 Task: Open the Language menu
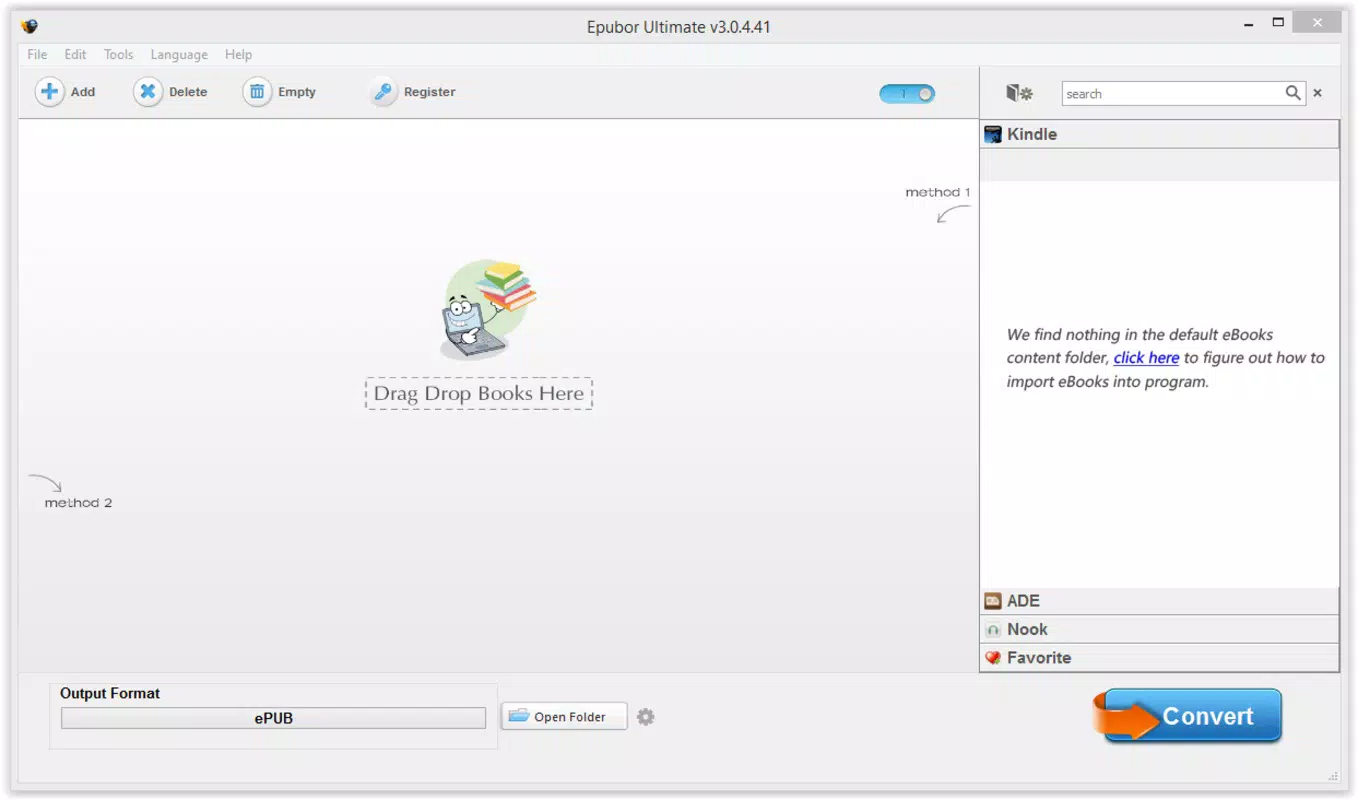[179, 55]
